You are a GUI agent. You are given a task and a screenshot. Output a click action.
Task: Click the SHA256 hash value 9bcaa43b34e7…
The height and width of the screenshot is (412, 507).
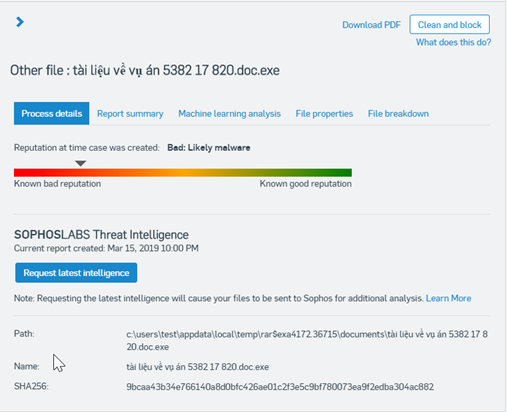280,387
